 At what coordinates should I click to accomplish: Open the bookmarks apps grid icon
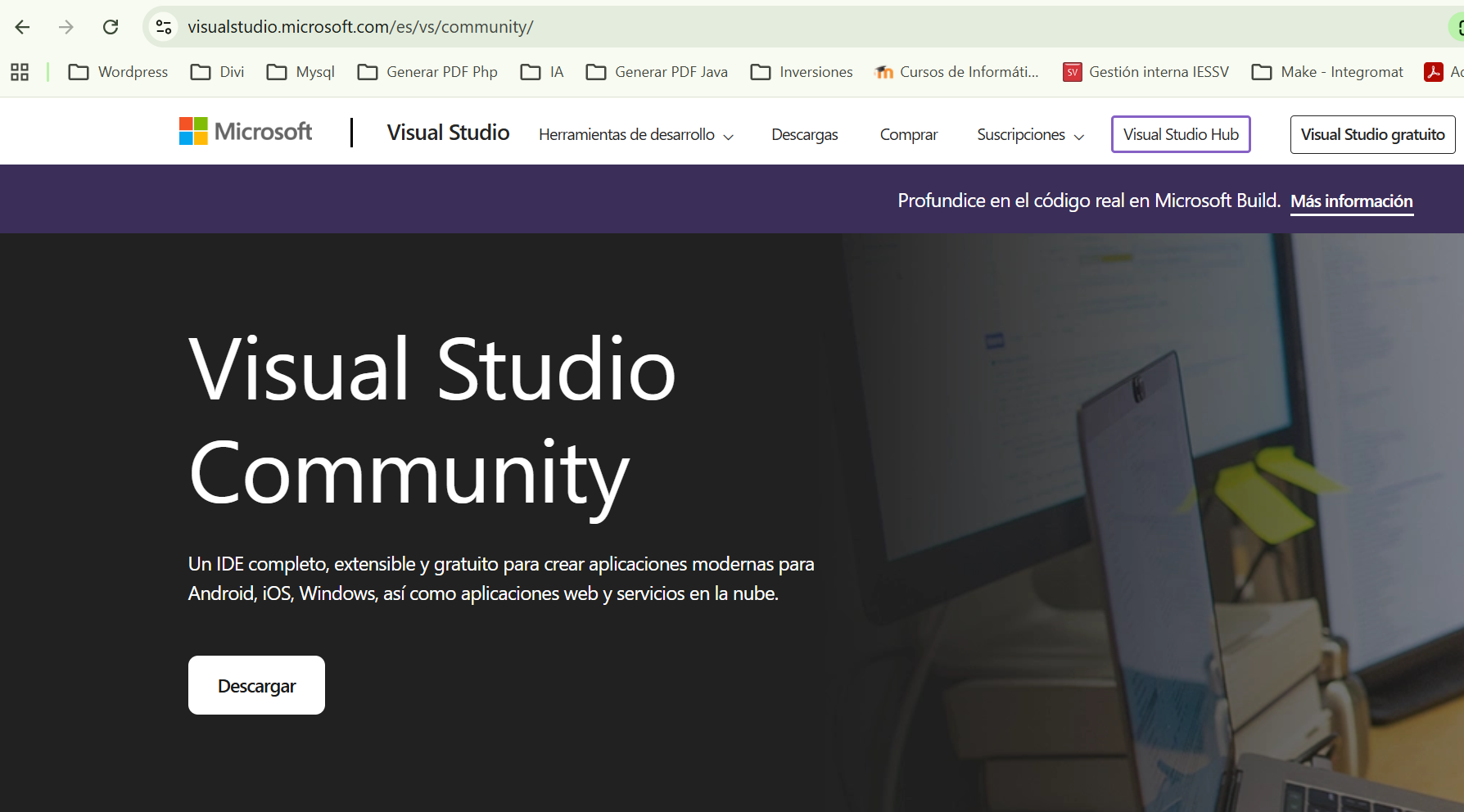click(x=19, y=72)
